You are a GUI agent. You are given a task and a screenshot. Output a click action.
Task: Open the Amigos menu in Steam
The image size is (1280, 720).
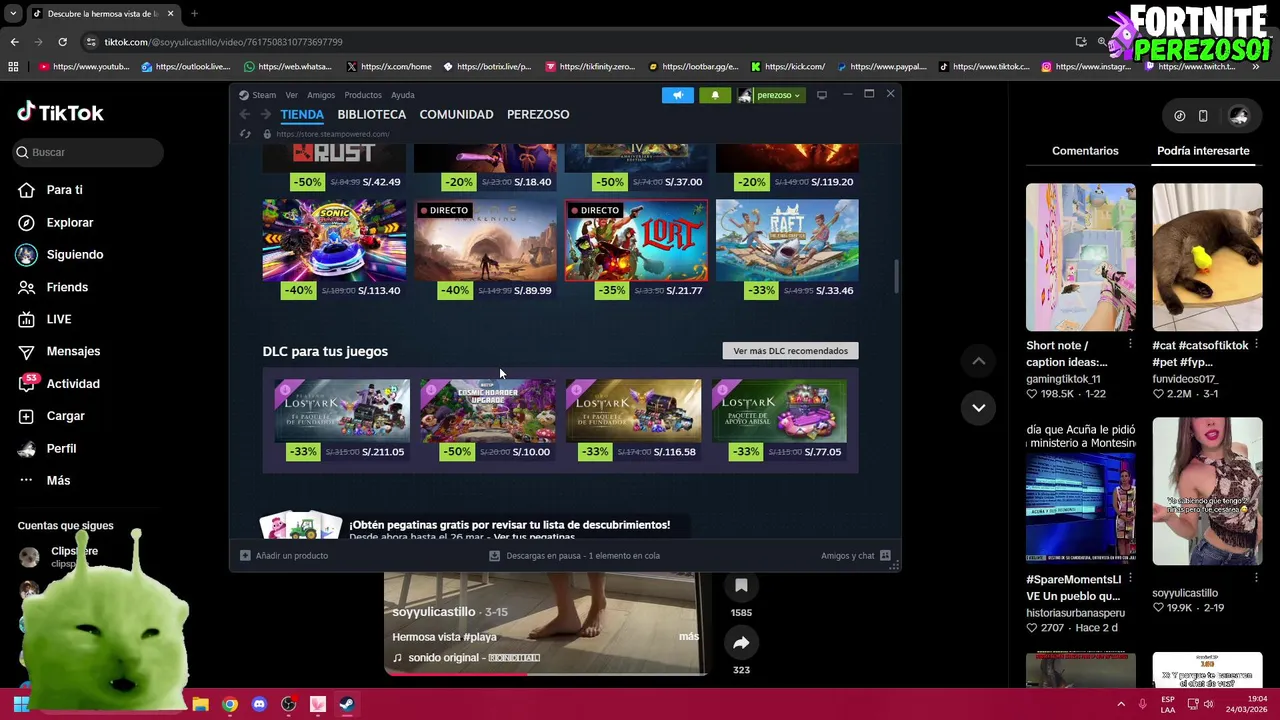[321, 95]
